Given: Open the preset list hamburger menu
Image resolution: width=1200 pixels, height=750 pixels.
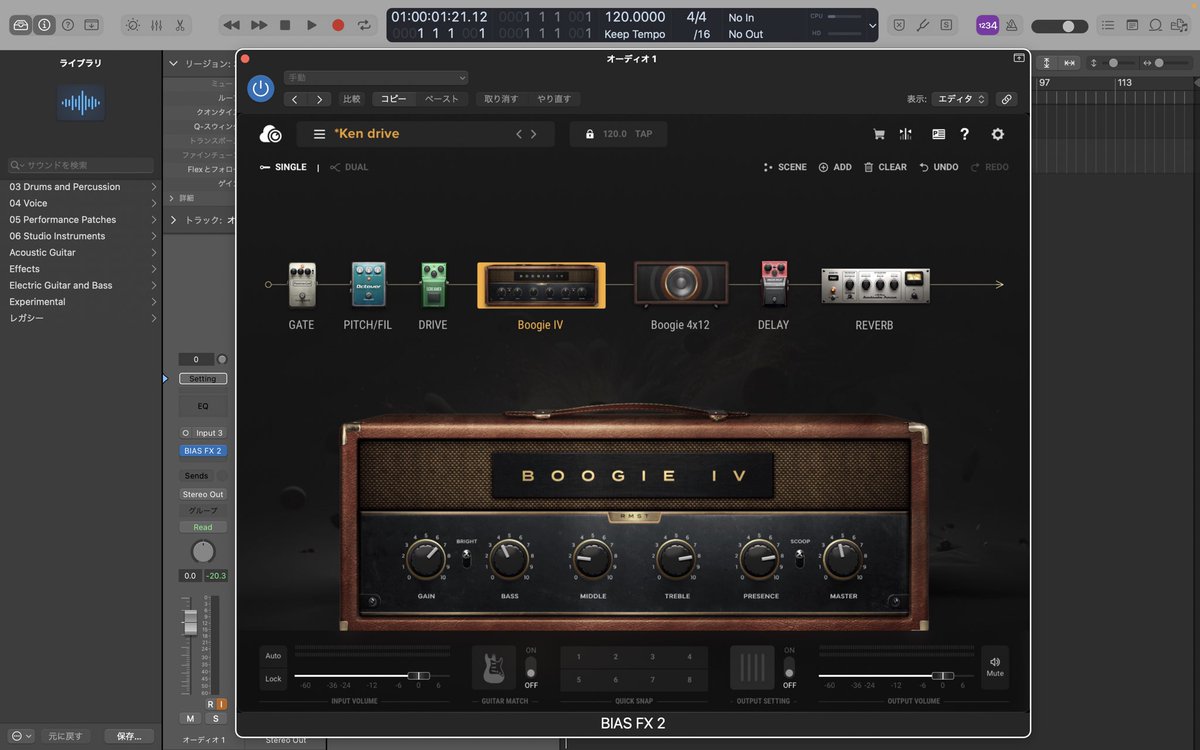Looking at the screenshot, I should click(319, 134).
